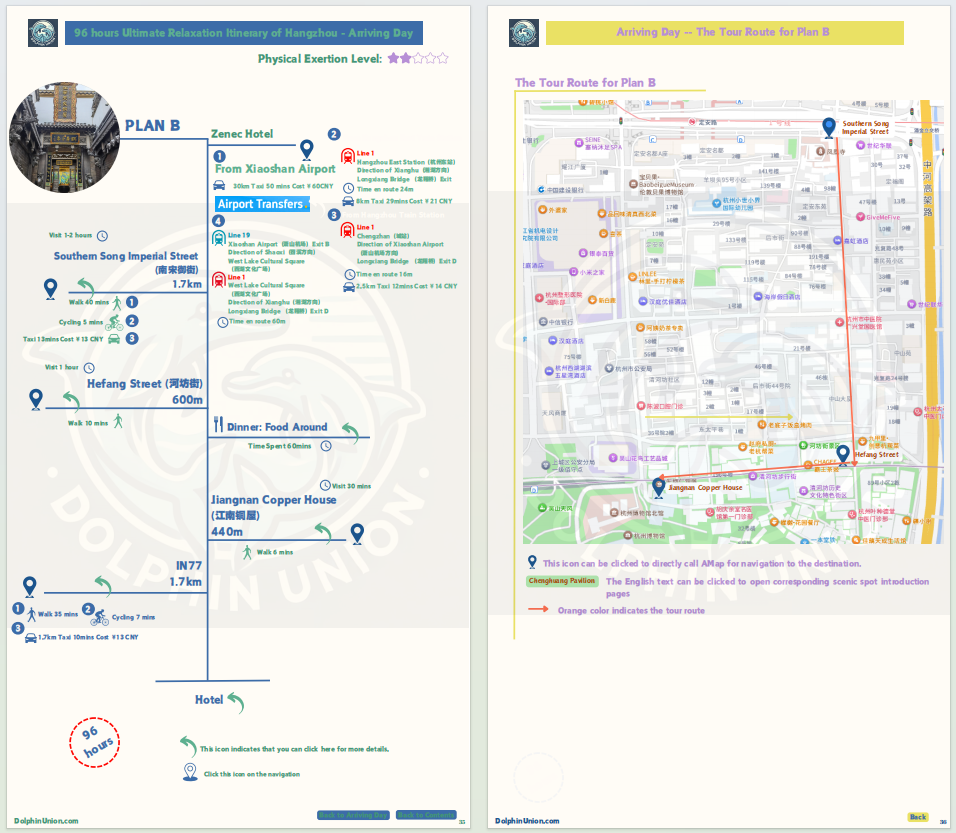
Task: Click the Back to Contents button
Action: 426,815
